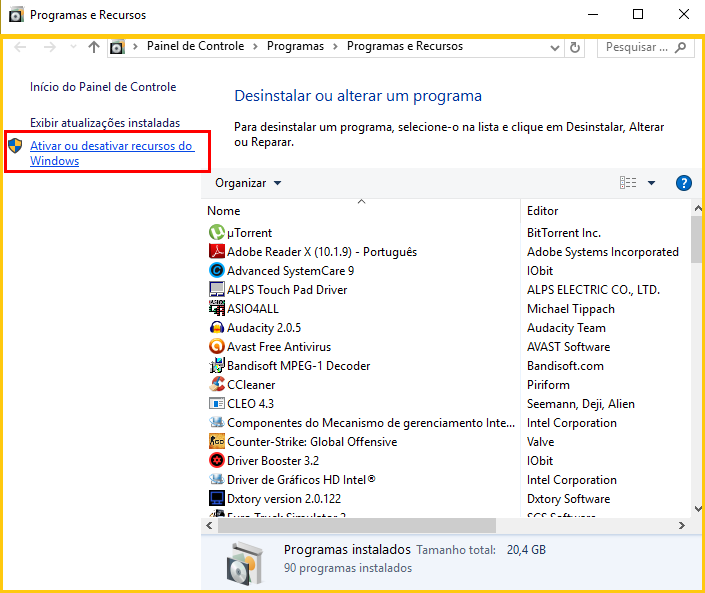Click the horizontal scrollbar left arrow
Viewport: 705px width, 593px height.
tap(210, 525)
